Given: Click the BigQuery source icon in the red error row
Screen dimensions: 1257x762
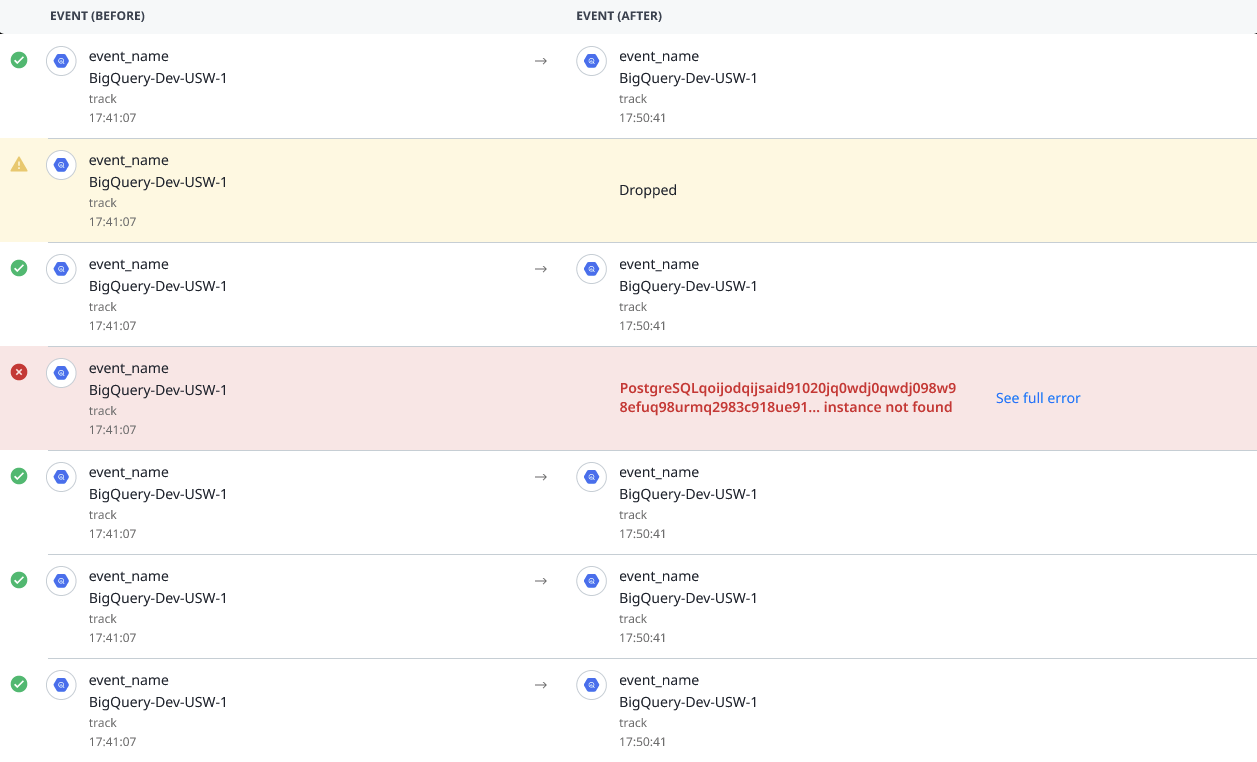Looking at the screenshot, I should (61, 373).
